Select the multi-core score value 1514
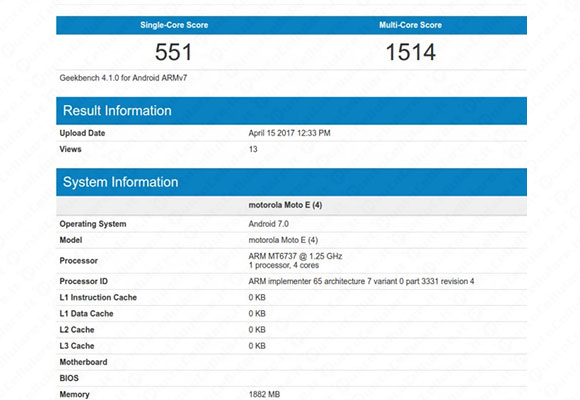 (411, 52)
